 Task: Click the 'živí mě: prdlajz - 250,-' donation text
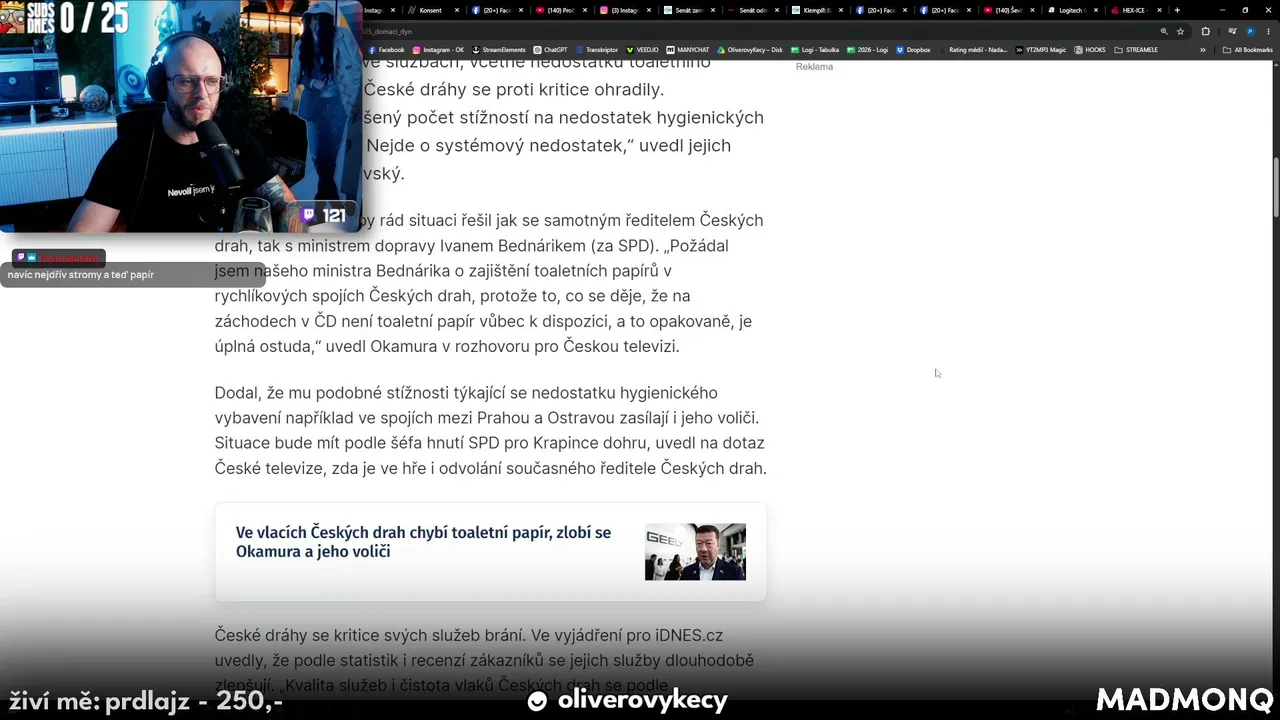pos(146,701)
